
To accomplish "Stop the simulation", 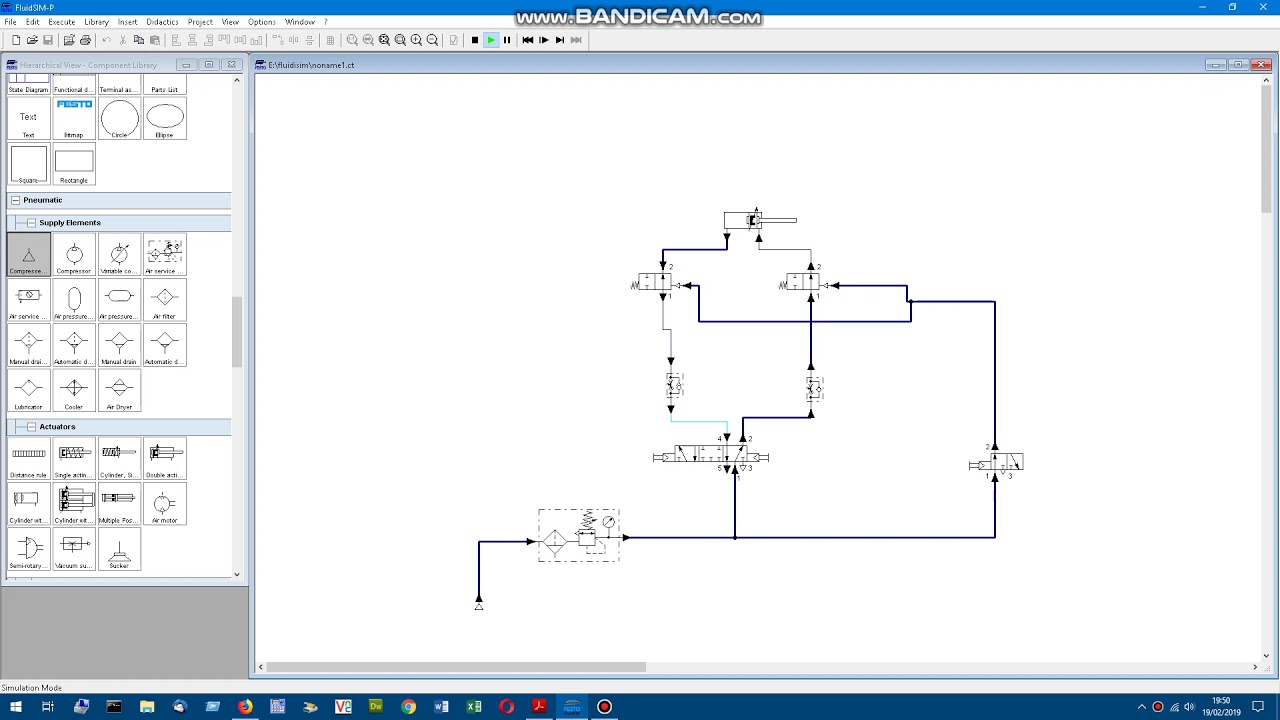I will pyautogui.click(x=475, y=40).
